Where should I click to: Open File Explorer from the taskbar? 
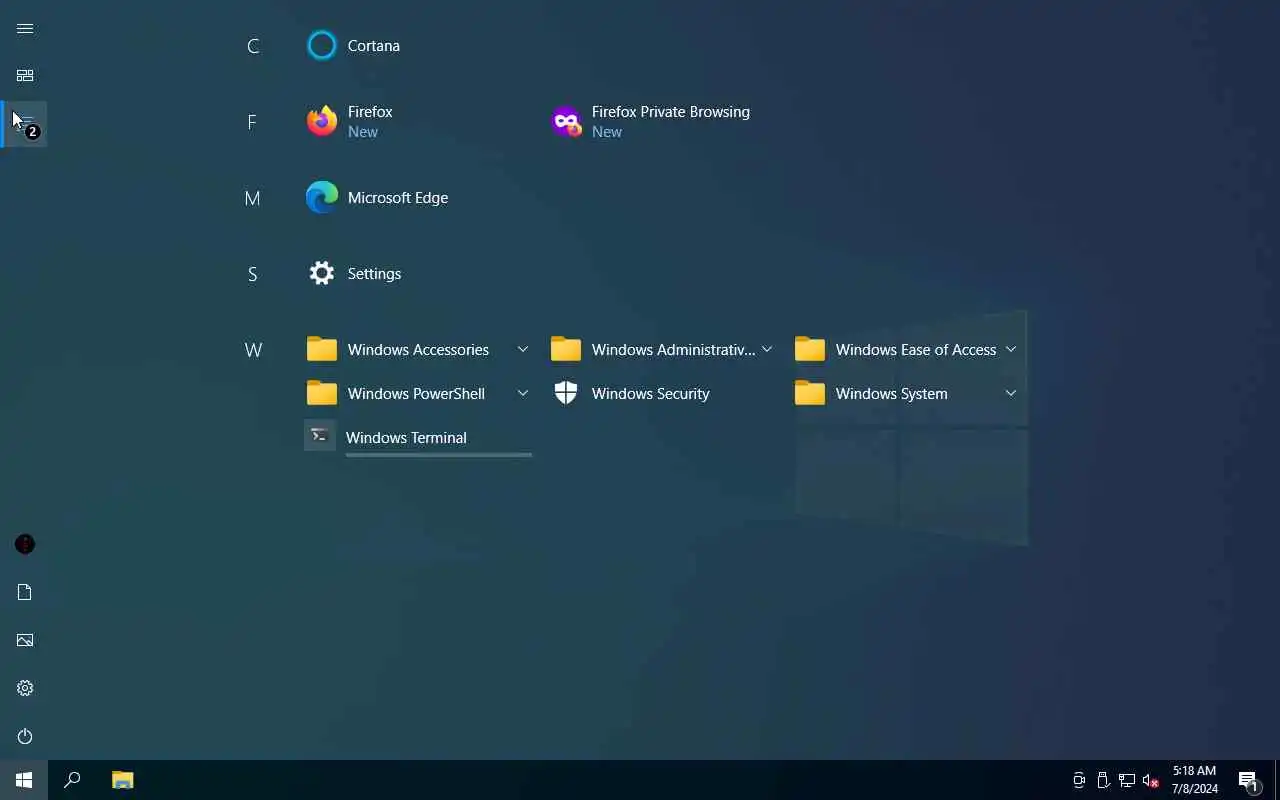(122, 780)
